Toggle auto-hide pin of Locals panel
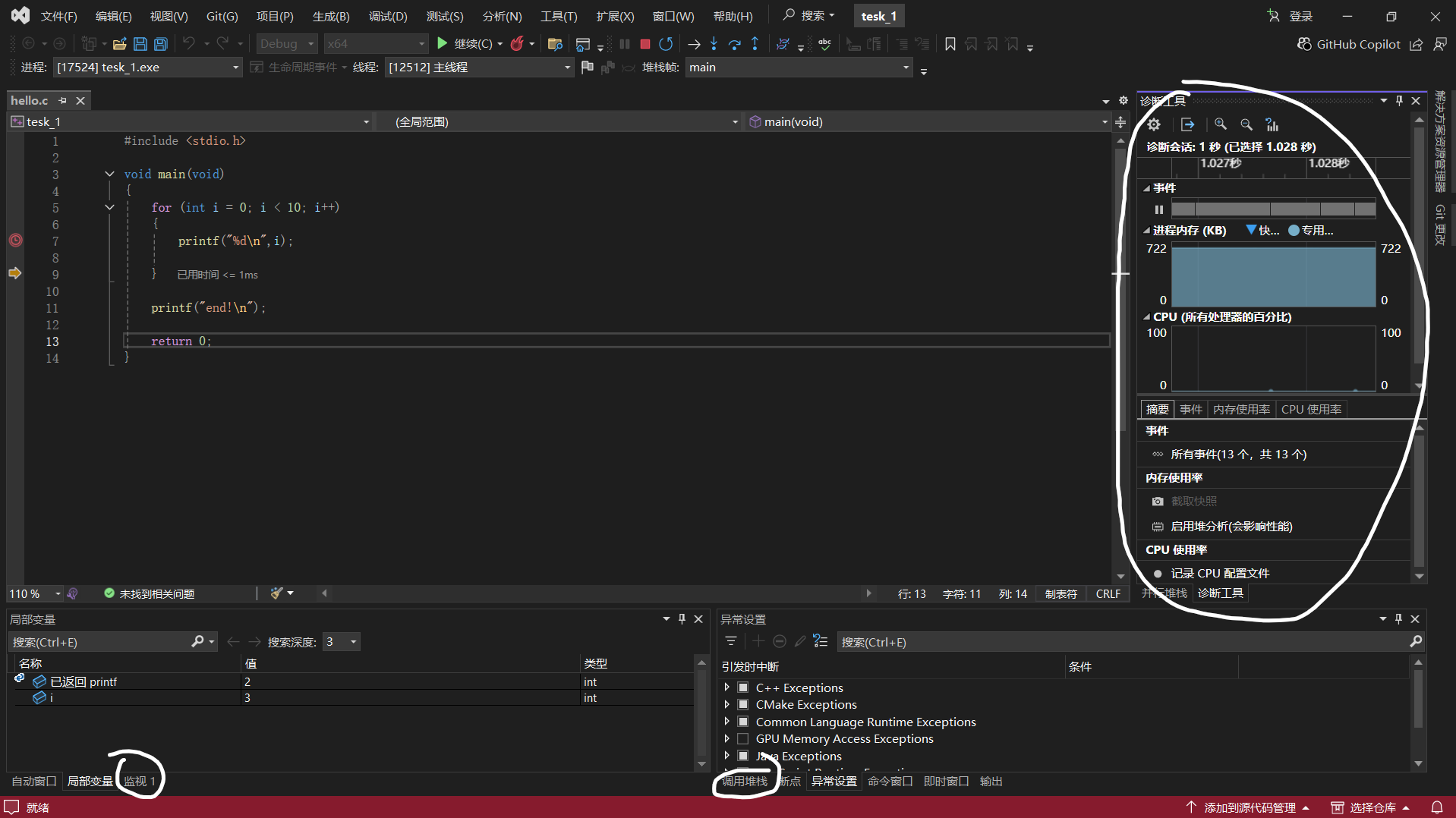Viewport: 1456px width, 818px height. tap(682, 619)
